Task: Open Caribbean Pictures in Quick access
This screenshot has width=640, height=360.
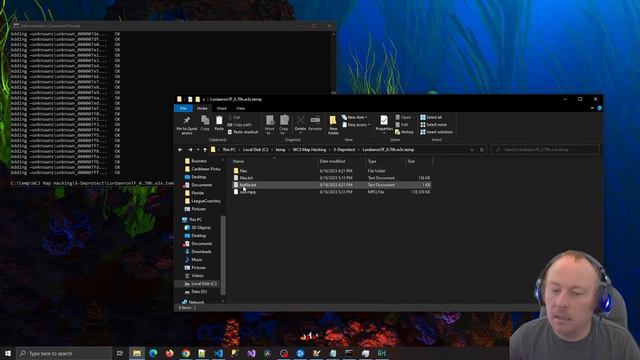Action: pyautogui.click(x=202, y=169)
